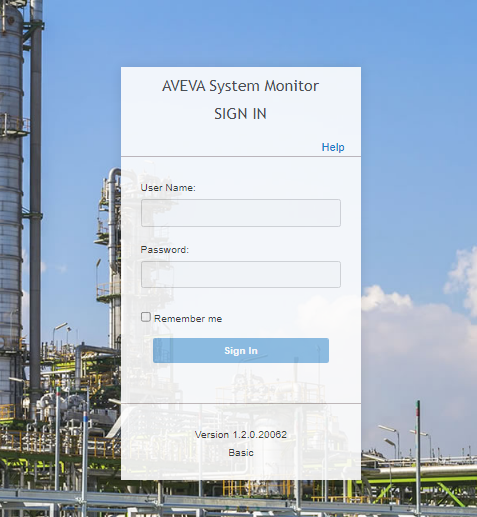477x517 pixels.
Task: Click the Sign In button
Action: tap(241, 350)
